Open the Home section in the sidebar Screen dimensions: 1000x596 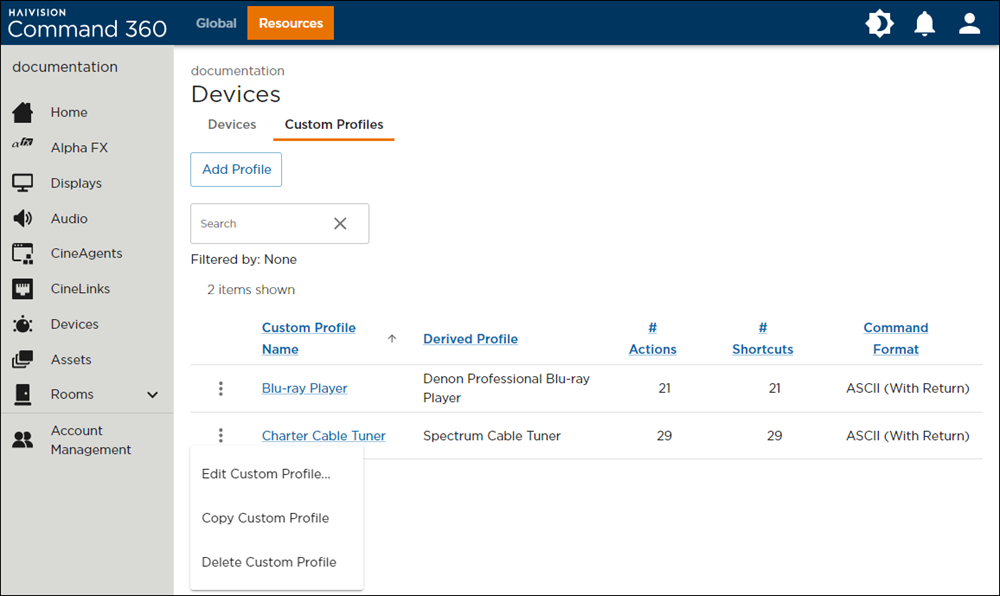click(70, 112)
